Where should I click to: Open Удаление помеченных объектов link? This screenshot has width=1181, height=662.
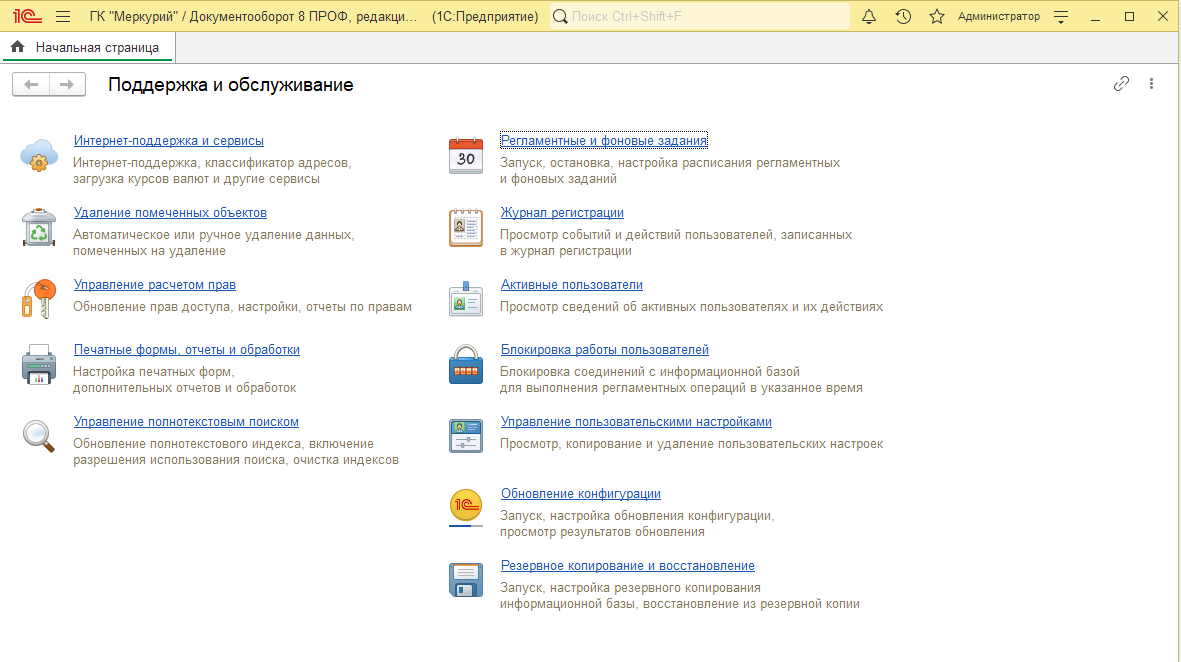[170, 213]
